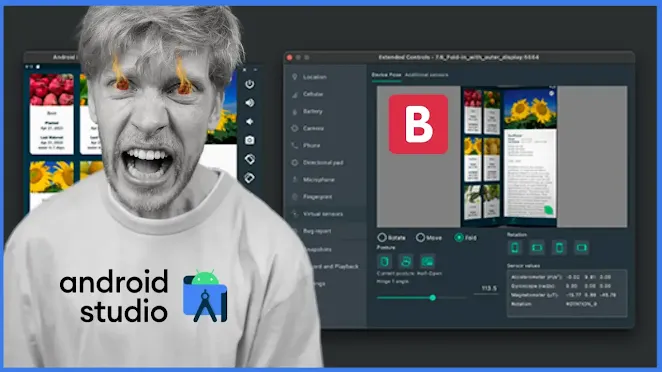Screen dimensions: 662x372
Task: Click the Extended Controls window title text
Action: 459,57
